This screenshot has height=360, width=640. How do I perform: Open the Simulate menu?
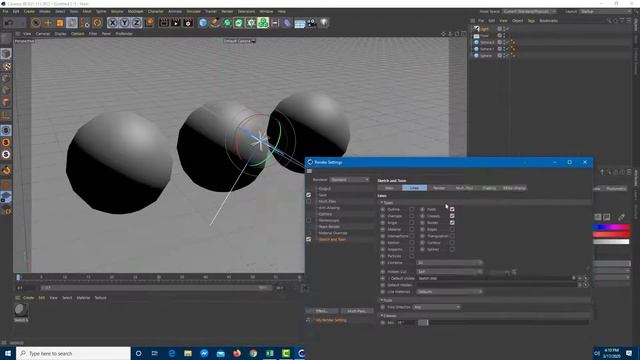pos(193,11)
